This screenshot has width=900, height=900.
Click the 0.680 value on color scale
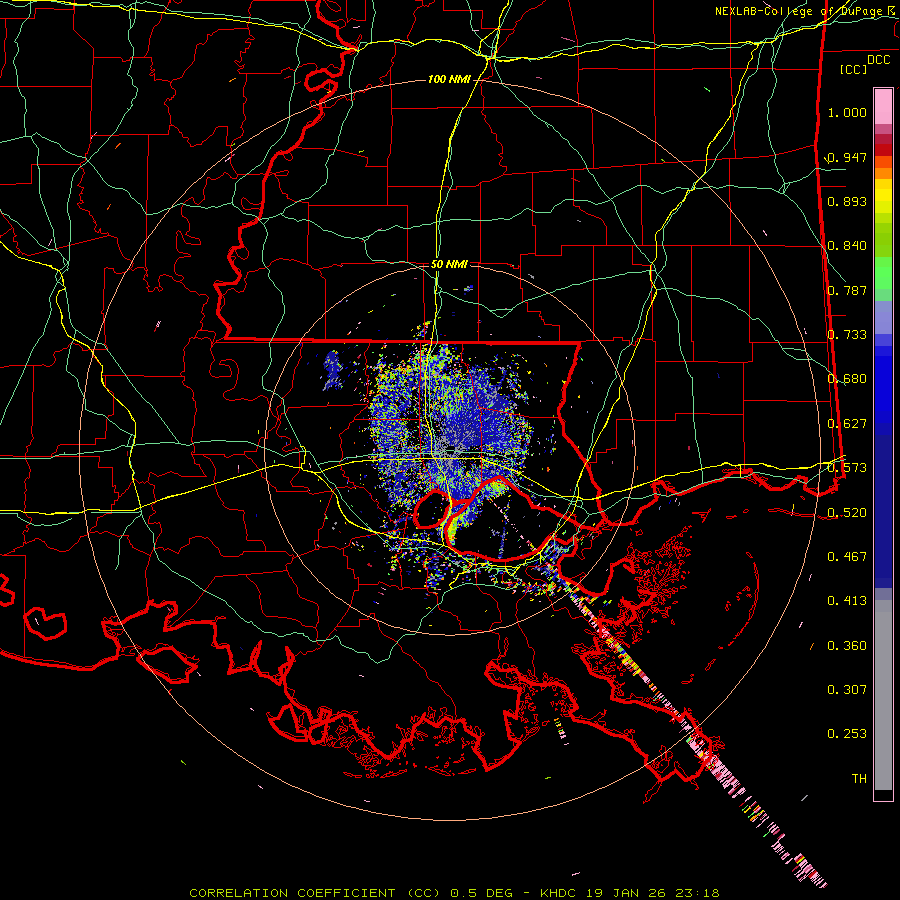coord(847,379)
